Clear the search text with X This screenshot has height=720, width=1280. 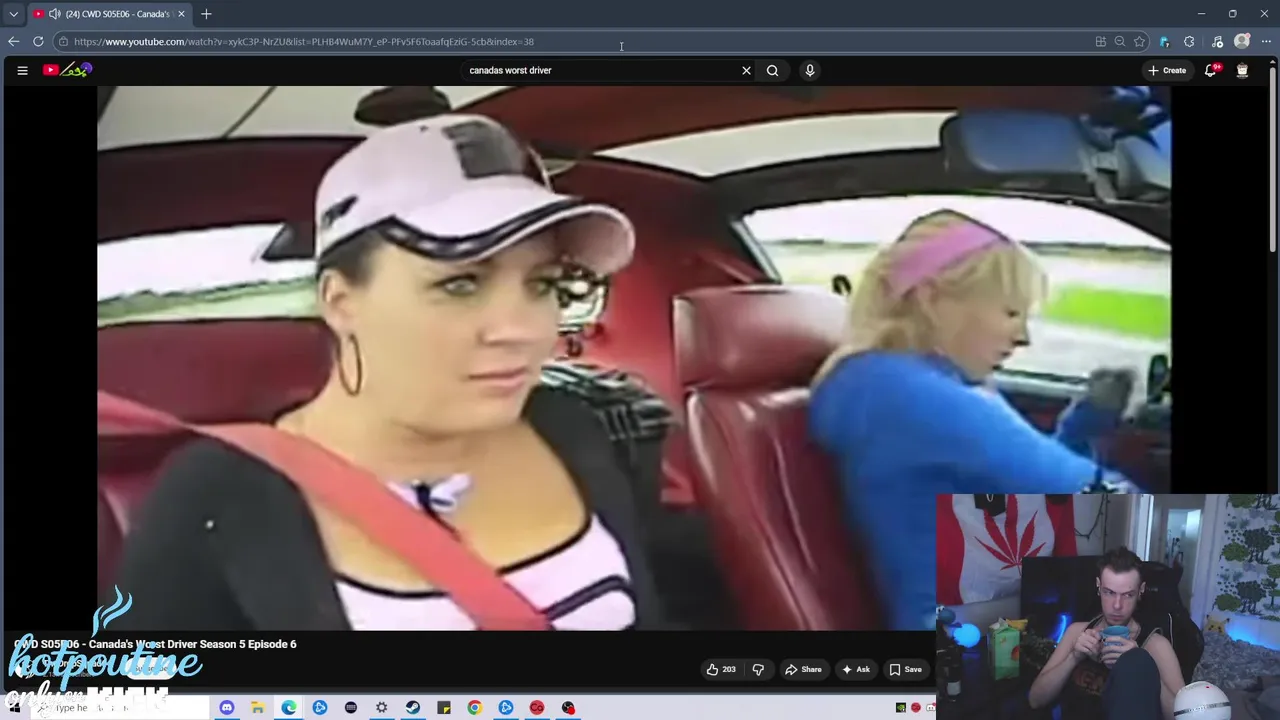tap(746, 70)
